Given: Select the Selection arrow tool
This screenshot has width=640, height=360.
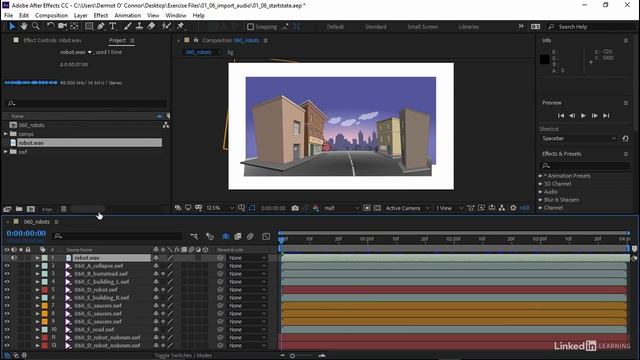Looking at the screenshot, I should coord(12,27).
